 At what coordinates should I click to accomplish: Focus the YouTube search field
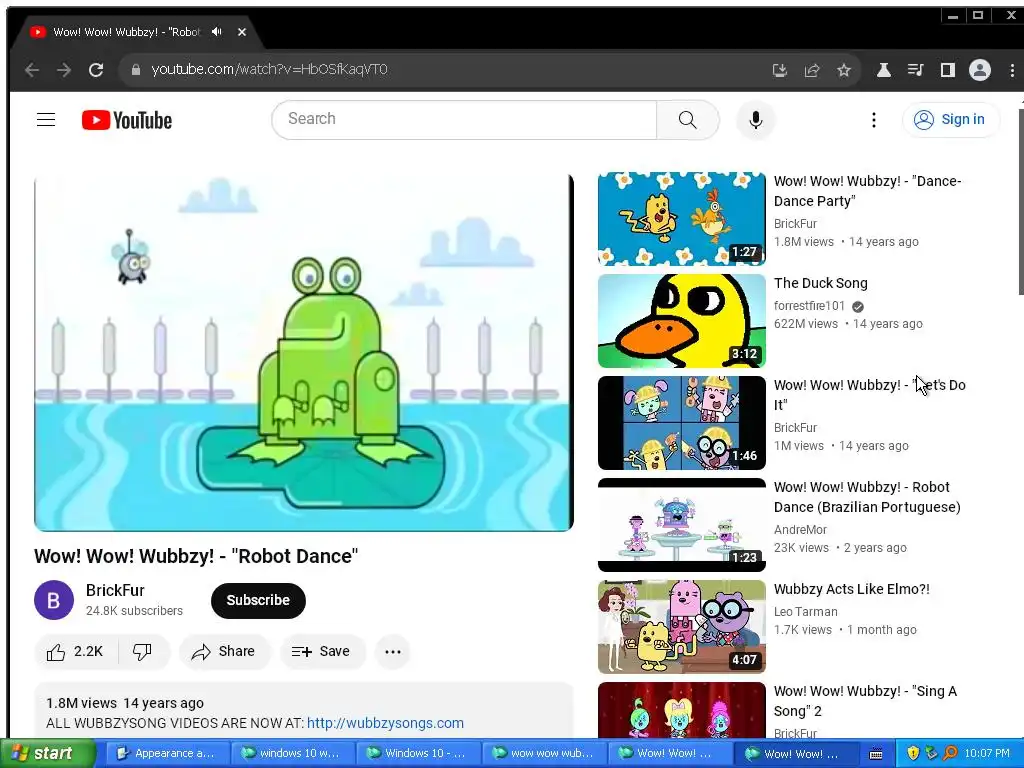[464, 120]
